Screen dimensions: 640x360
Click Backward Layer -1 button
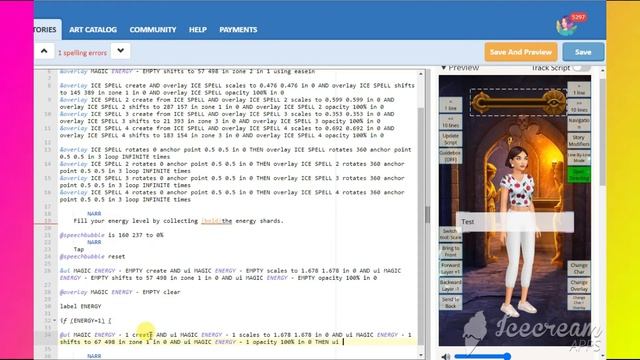point(451,285)
